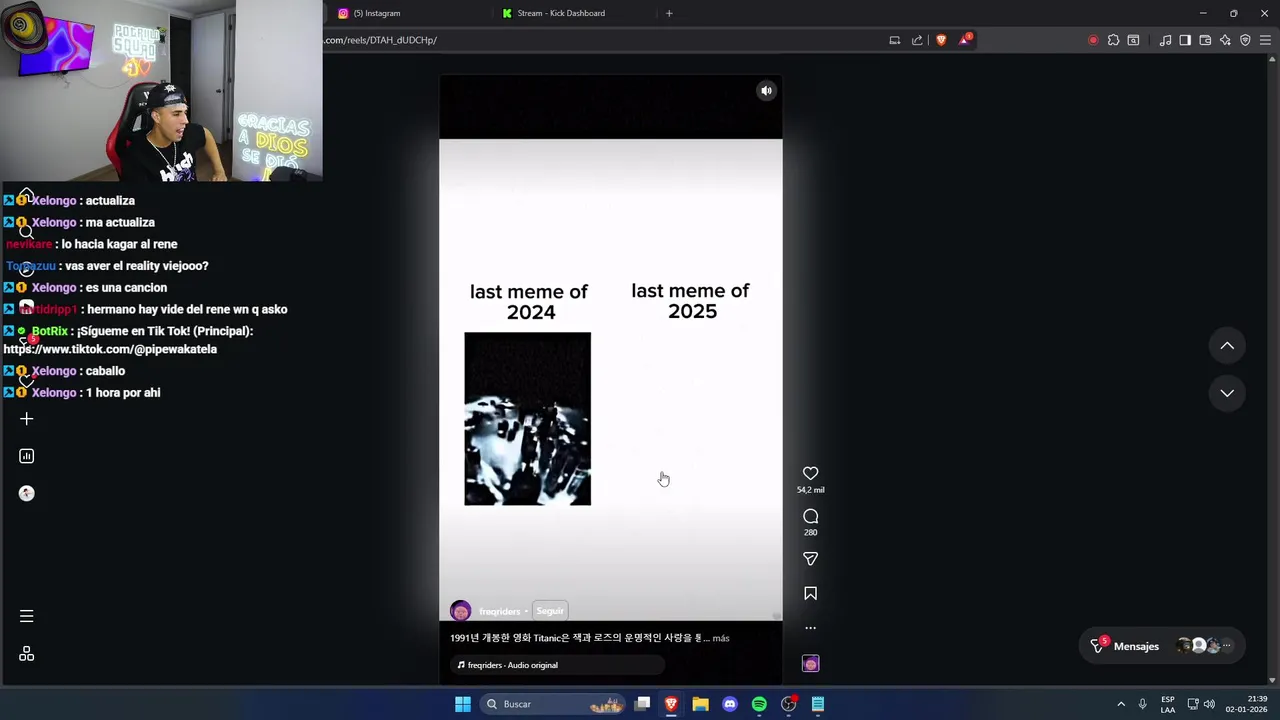Viewport: 1280px width, 720px height.
Task: Open the media control music note icon
Action: [x=1165, y=40]
